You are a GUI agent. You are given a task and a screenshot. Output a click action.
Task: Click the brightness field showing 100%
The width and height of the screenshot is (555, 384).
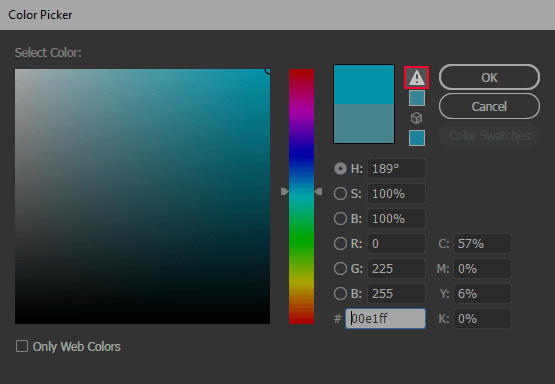(396, 218)
